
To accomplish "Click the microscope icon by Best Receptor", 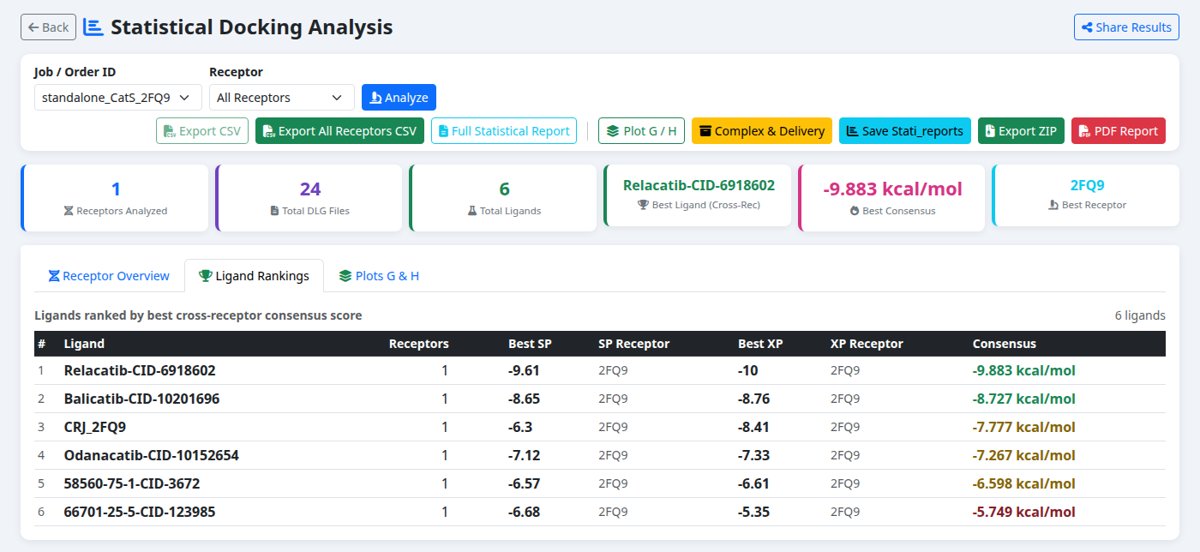I will 1054,205.
